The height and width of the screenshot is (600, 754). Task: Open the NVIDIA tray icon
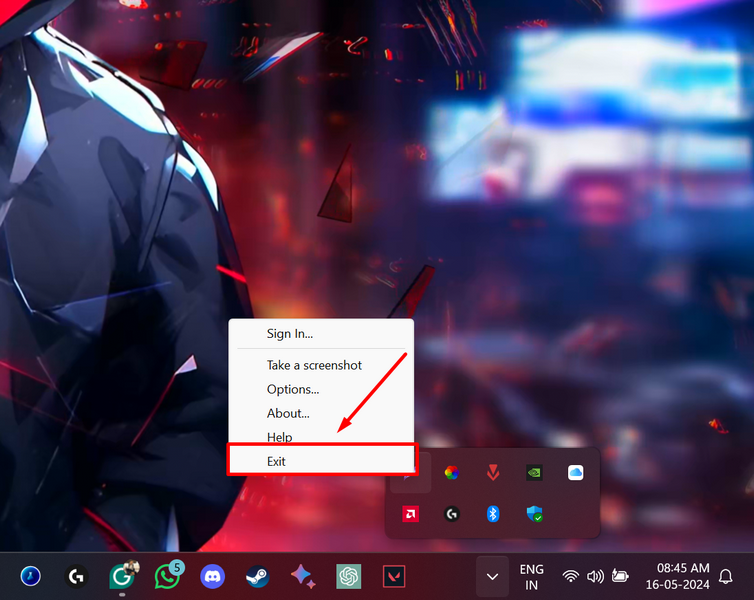pos(534,473)
